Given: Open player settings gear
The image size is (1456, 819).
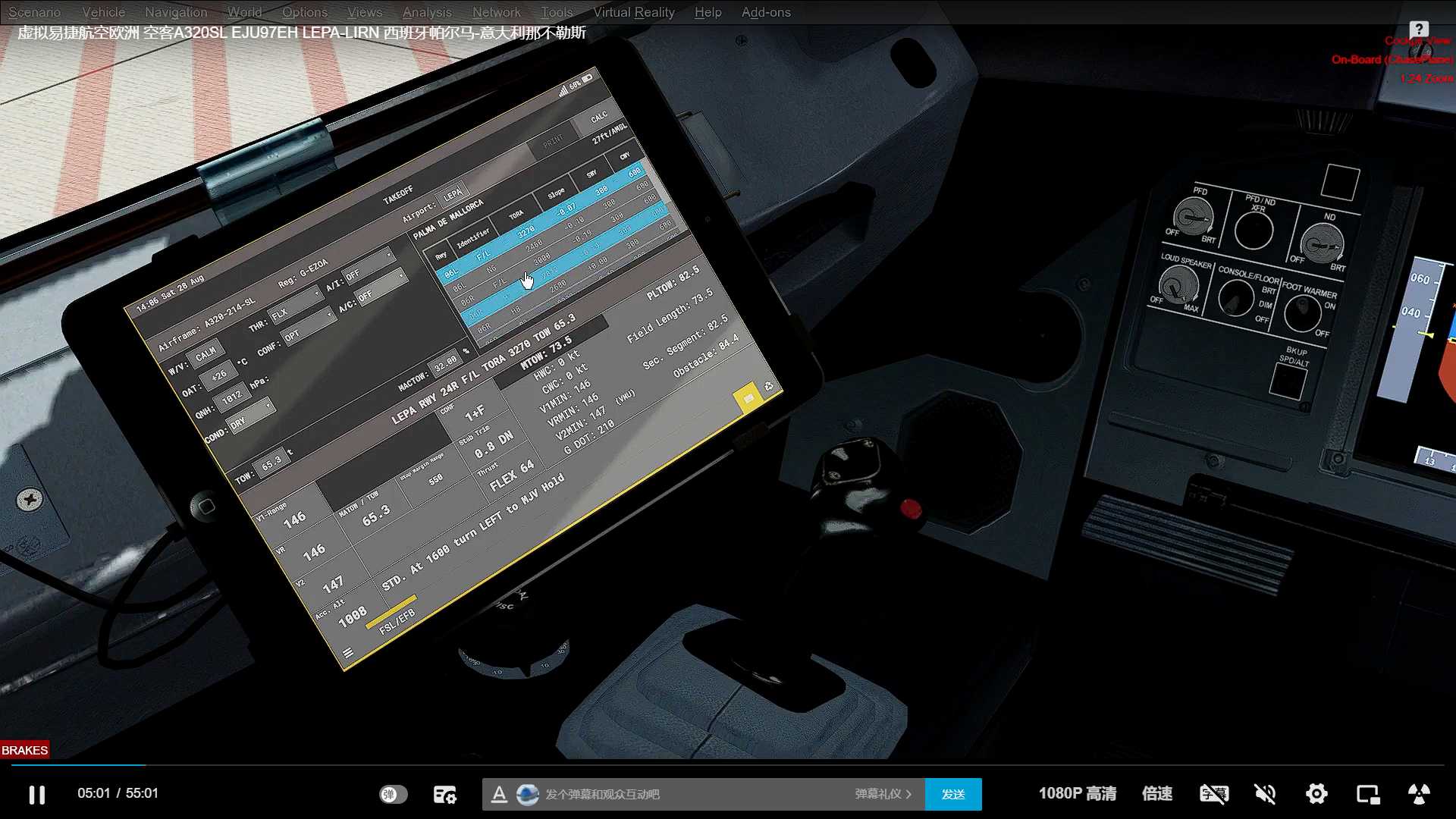Looking at the screenshot, I should (x=1316, y=794).
